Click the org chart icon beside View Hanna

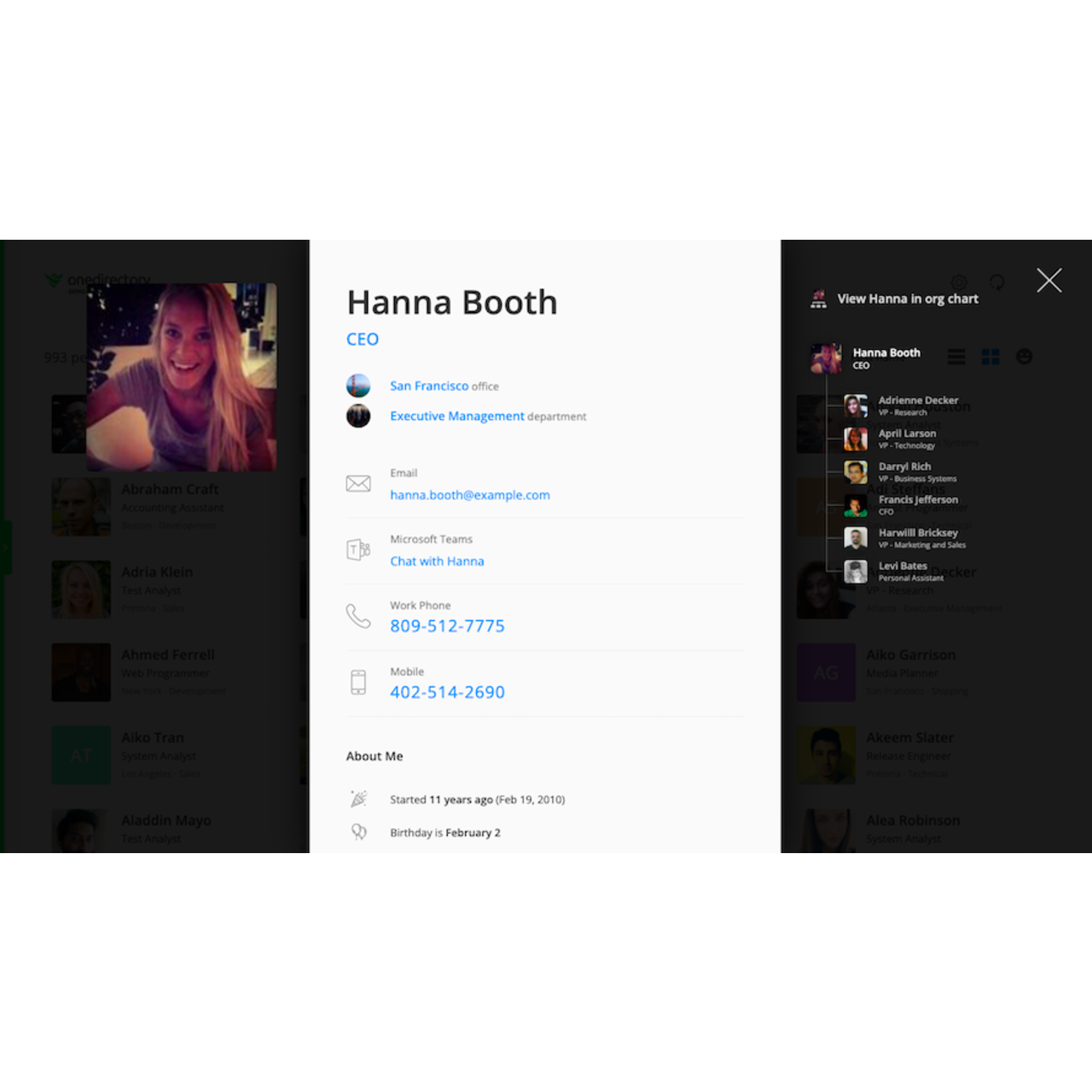pos(818,299)
